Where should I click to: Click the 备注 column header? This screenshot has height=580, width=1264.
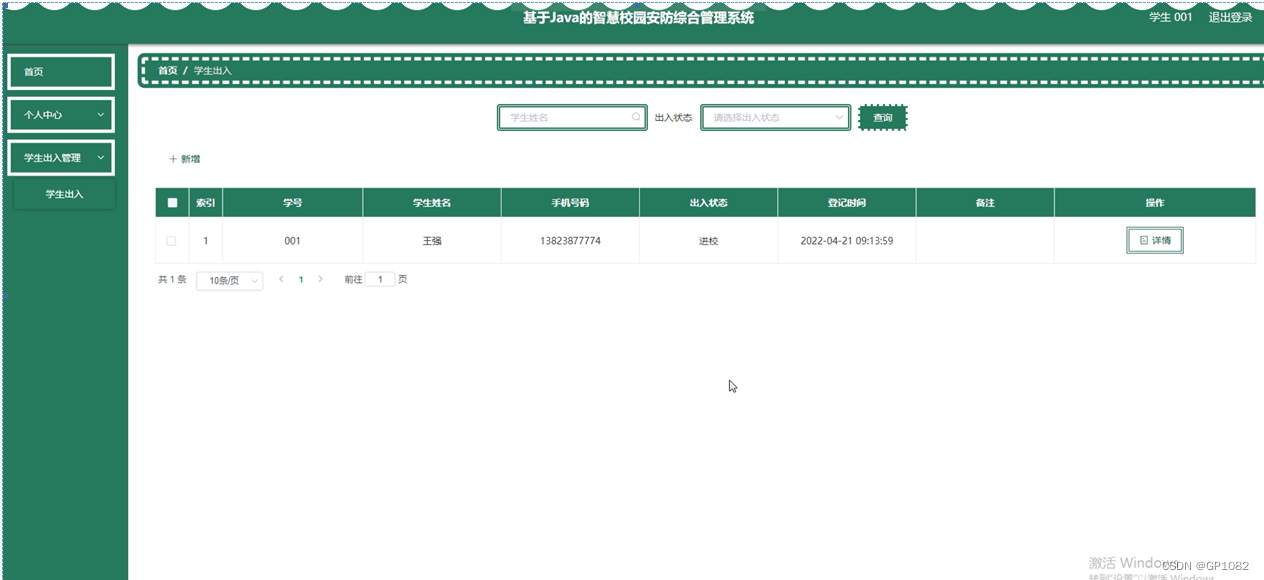coord(985,203)
